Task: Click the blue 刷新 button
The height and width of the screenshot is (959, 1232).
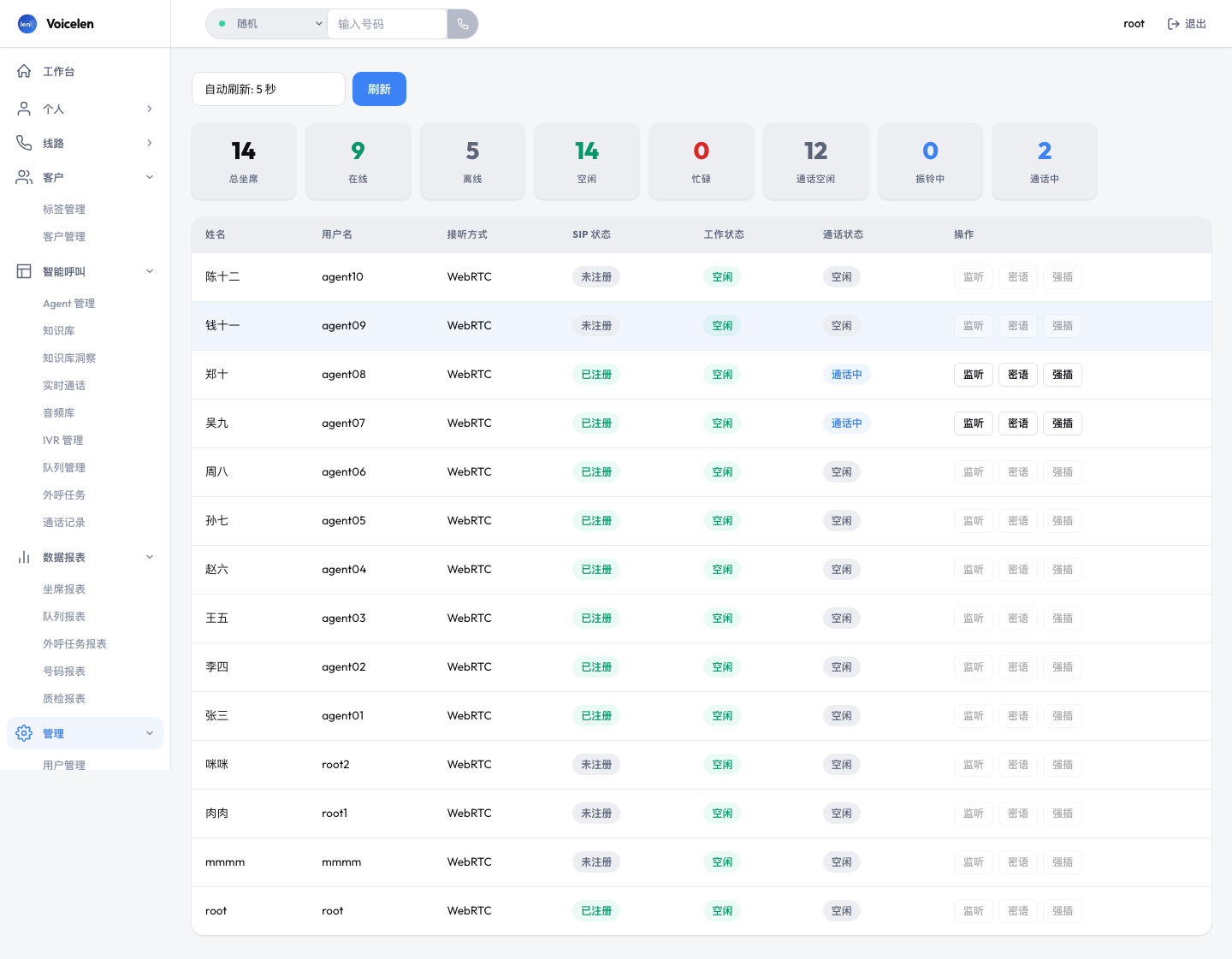Action: point(379,89)
